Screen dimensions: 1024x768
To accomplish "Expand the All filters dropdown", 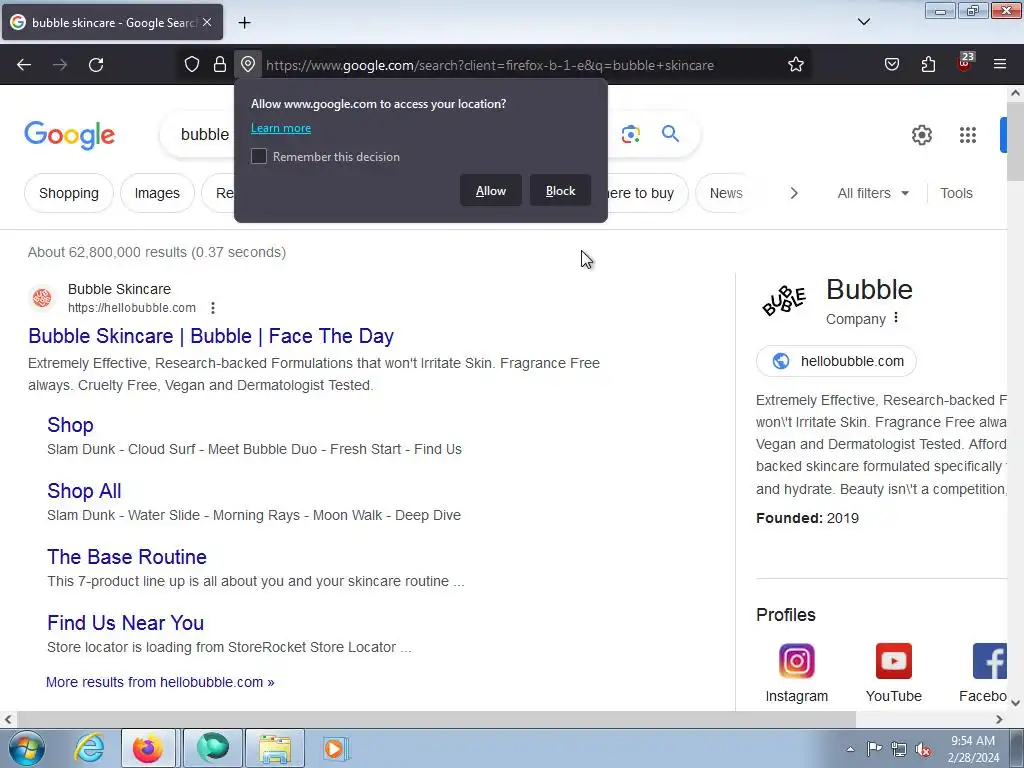I will [873, 193].
